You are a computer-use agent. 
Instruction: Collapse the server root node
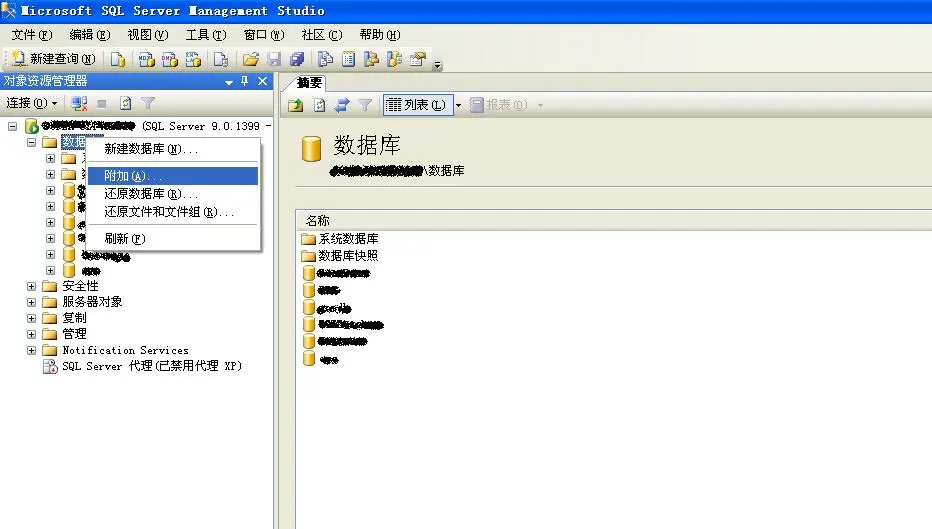click(x=12, y=127)
